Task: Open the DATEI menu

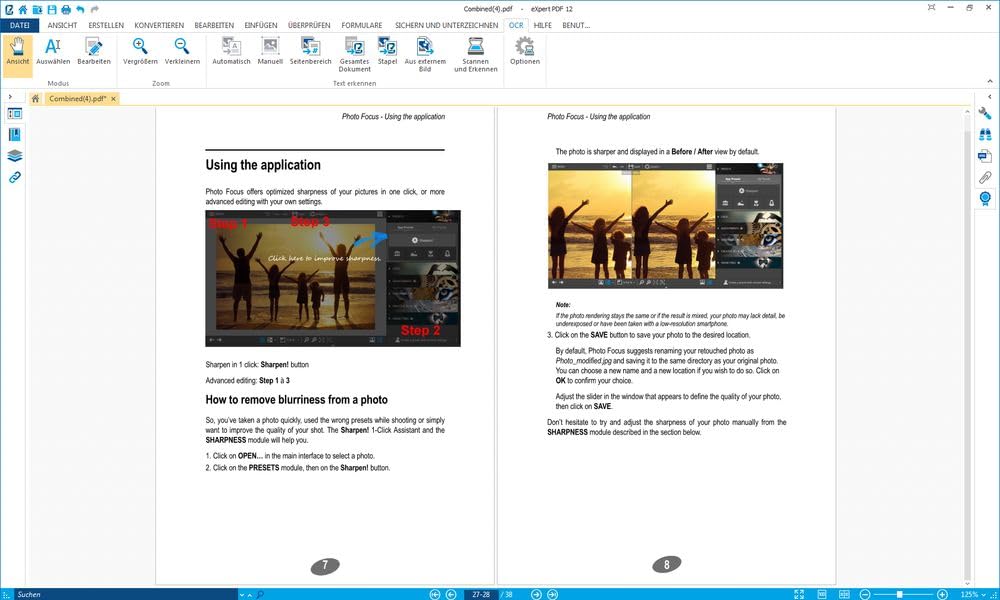Action: pos(19,25)
